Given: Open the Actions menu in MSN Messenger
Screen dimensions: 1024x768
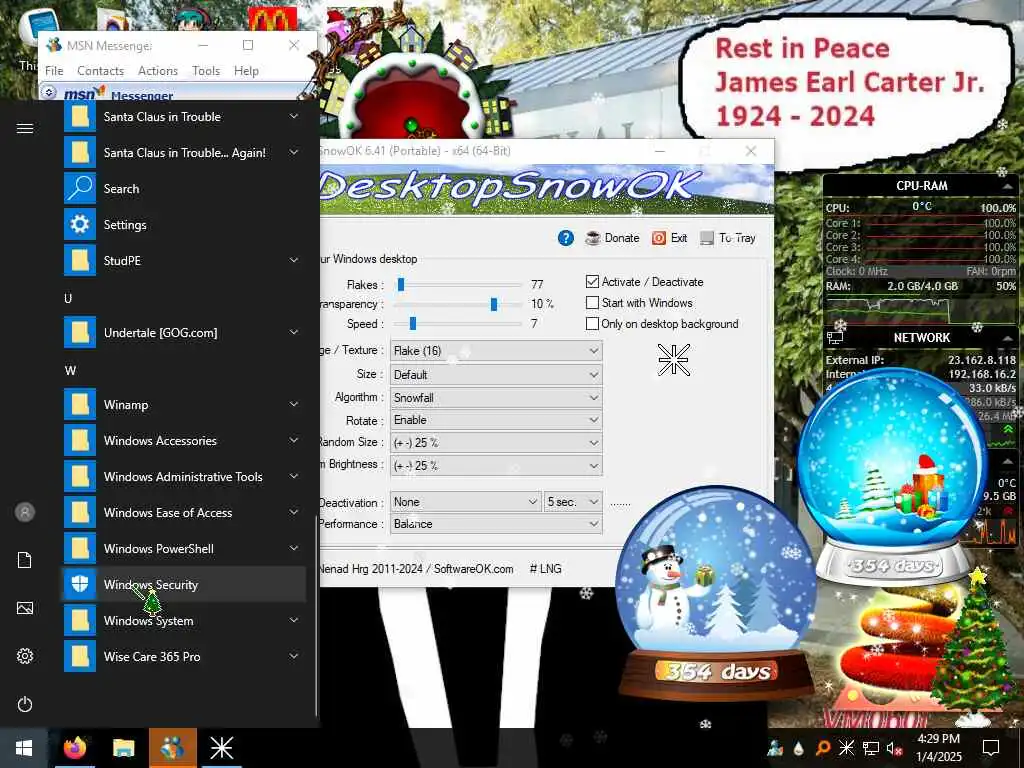Looking at the screenshot, I should [158, 71].
